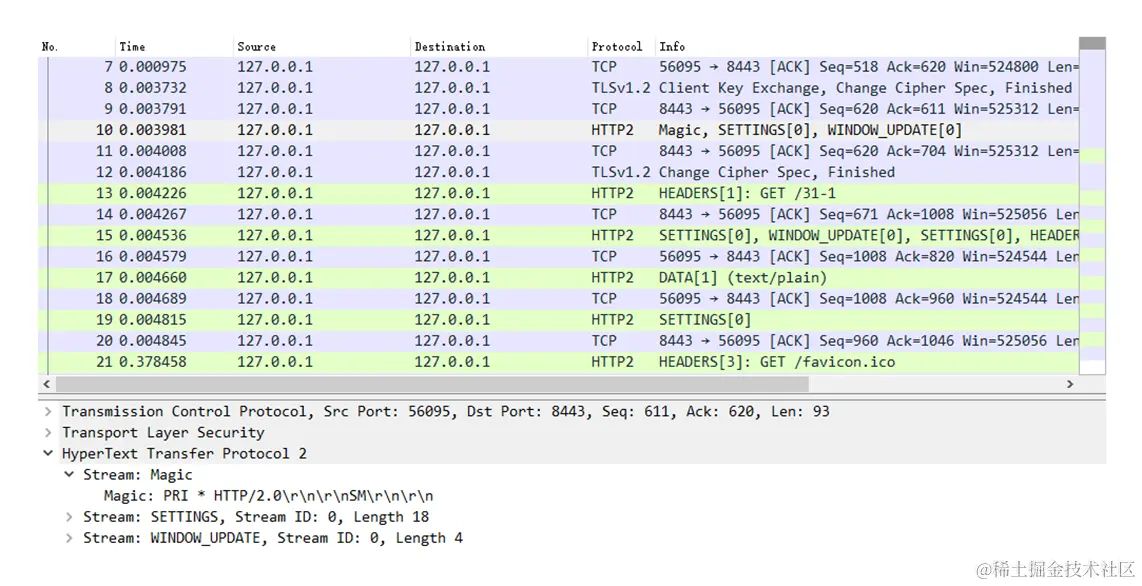The width and height of the screenshot is (1142, 586).
Task: Expand the Transport Layer Security section
Action: point(48,432)
